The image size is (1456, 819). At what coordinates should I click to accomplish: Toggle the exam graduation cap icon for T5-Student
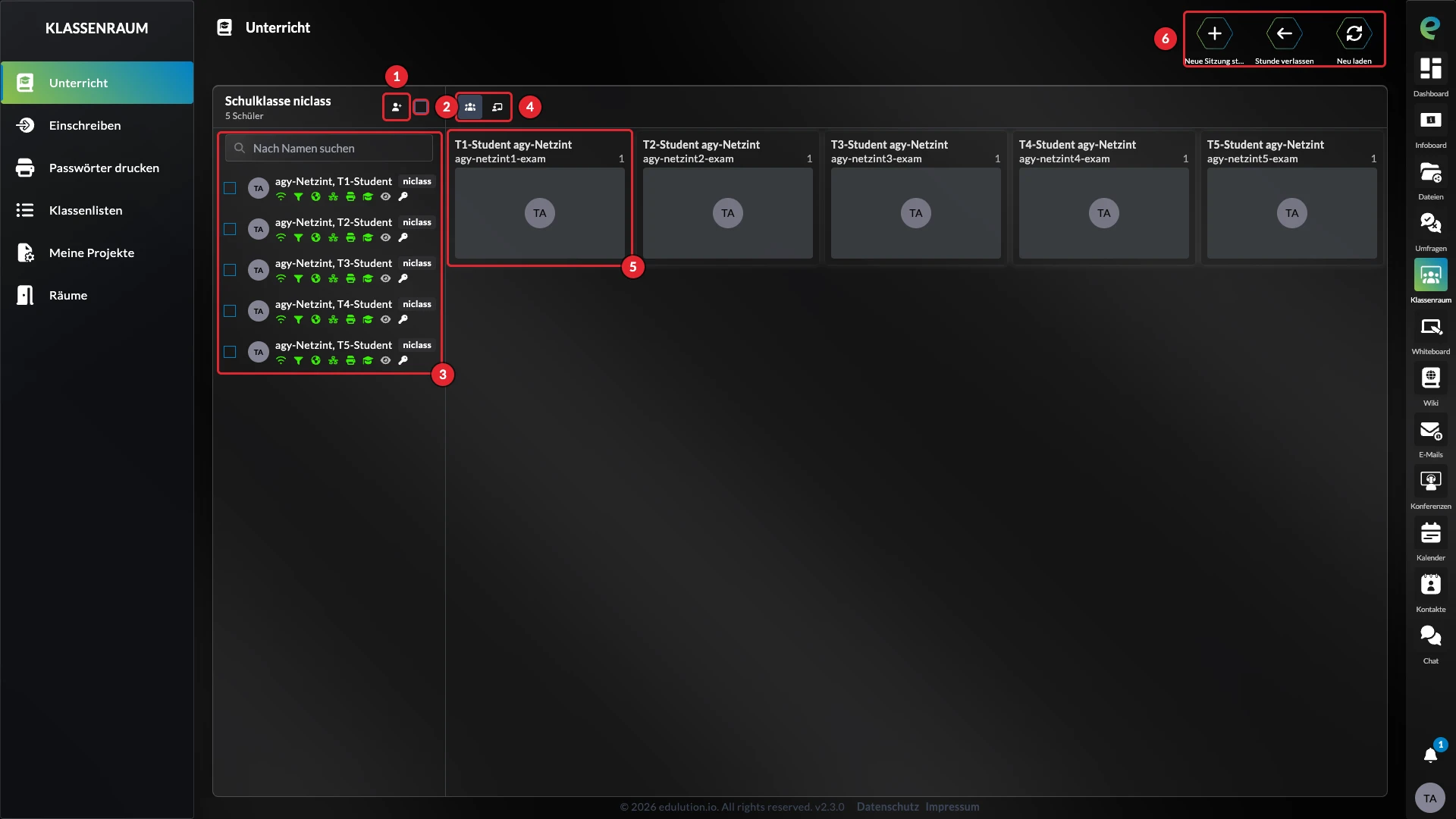coord(368,360)
